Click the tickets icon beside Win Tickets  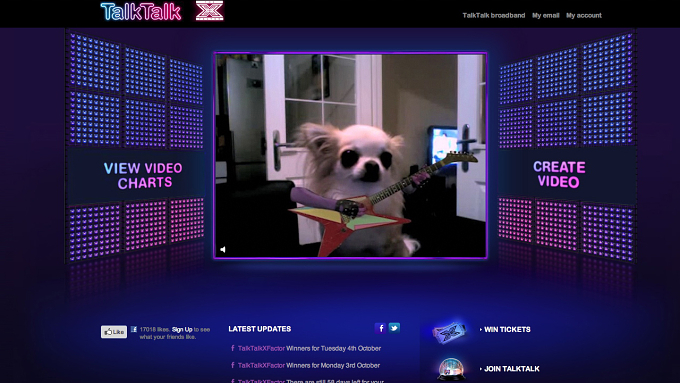tap(450, 332)
